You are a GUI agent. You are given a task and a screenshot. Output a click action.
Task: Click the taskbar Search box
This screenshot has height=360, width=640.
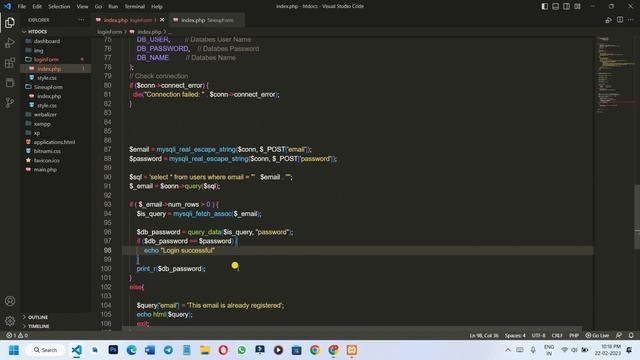46,350
